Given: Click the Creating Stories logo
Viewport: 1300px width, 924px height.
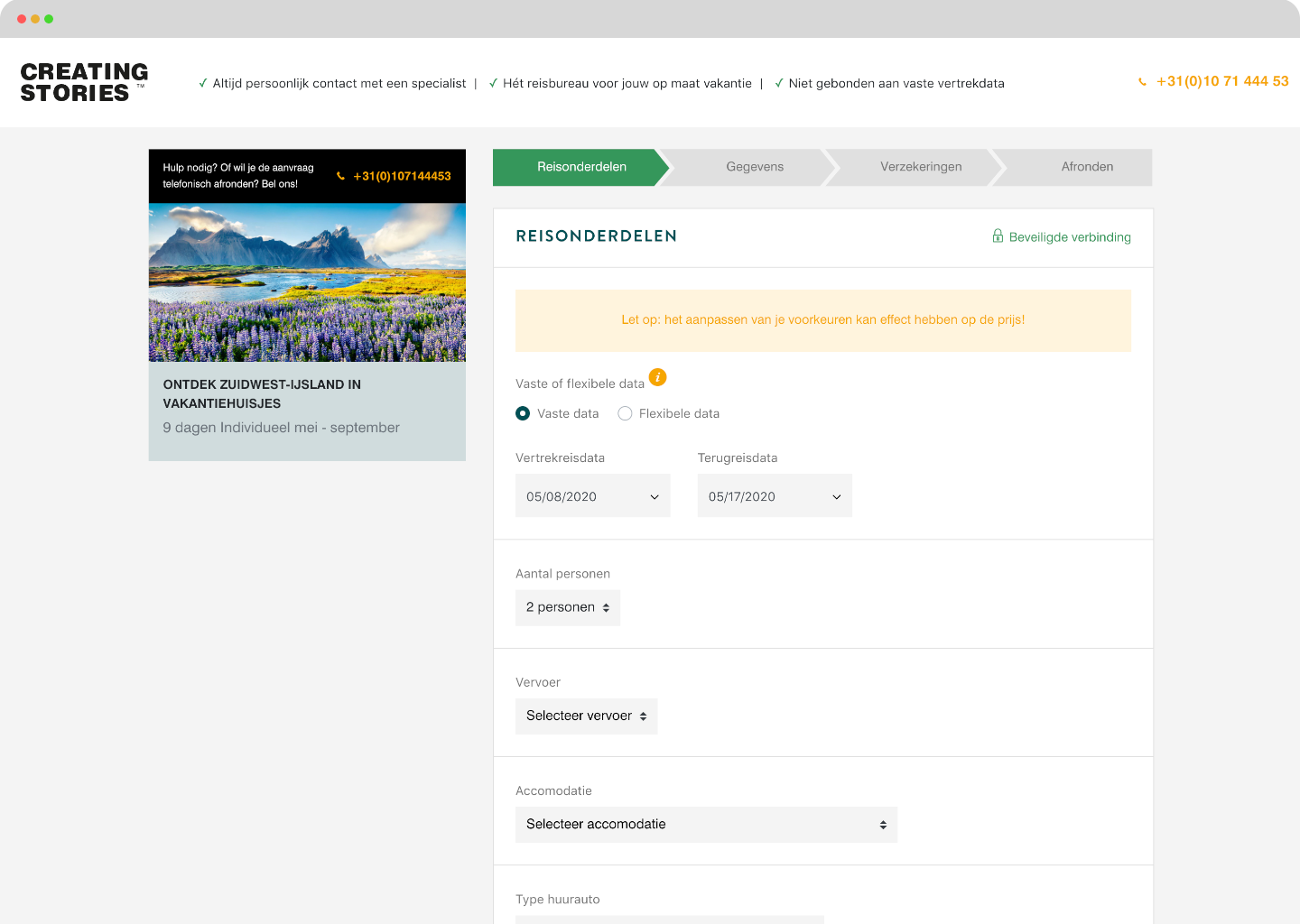Looking at the screenshot, I should (84, 82).
